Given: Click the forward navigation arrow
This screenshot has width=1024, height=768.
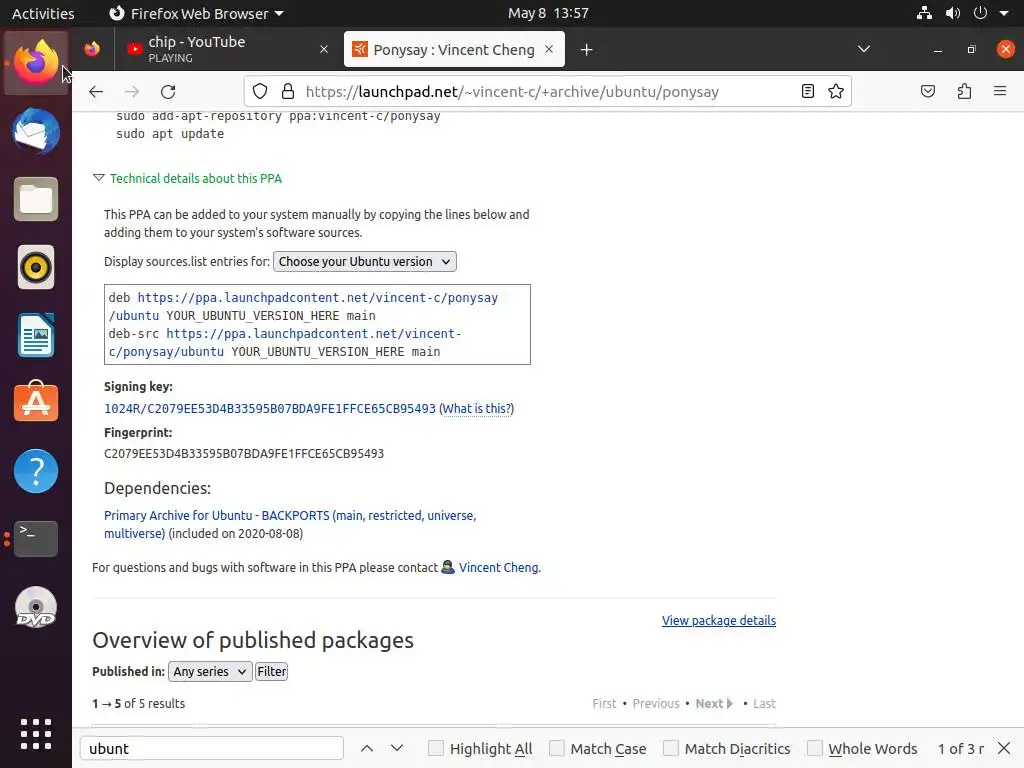Looking at the screenshot, I should tap(132, 91).
